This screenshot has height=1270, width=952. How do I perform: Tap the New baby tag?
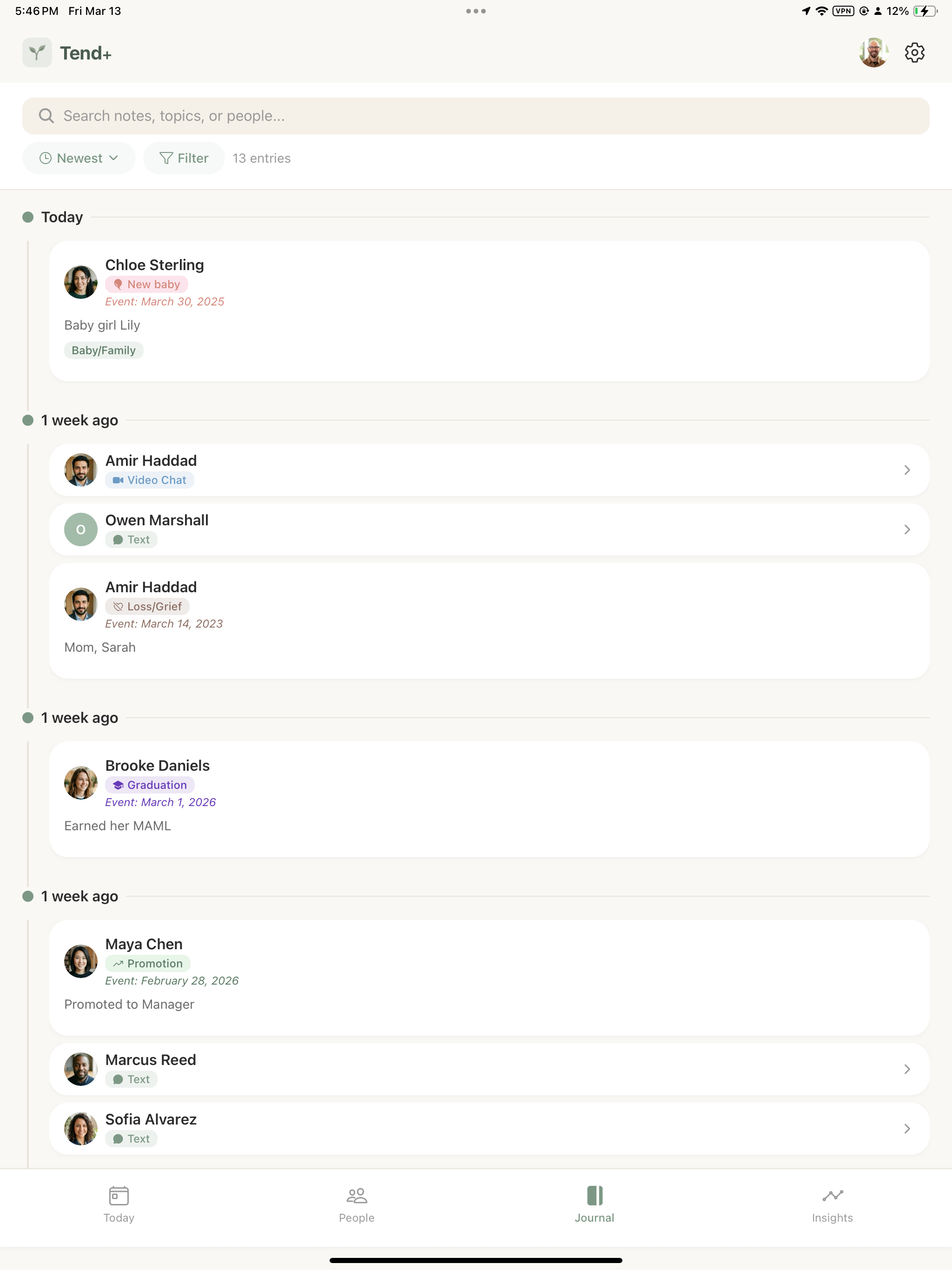pos(146,284)
